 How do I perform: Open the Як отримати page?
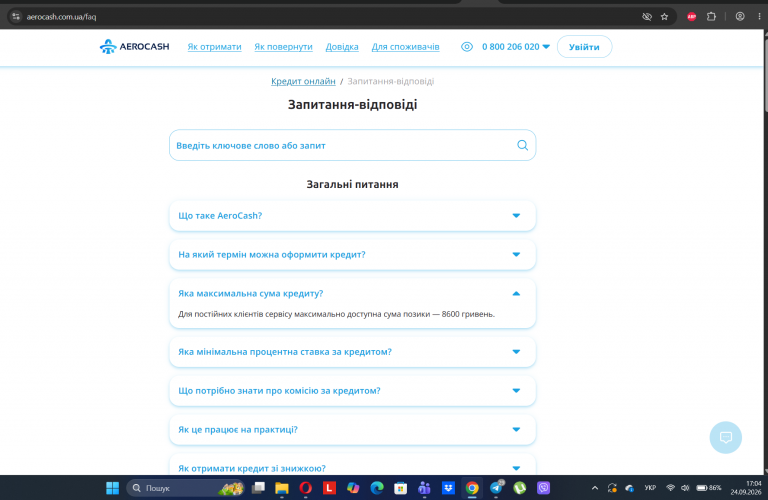coord(214,47)
